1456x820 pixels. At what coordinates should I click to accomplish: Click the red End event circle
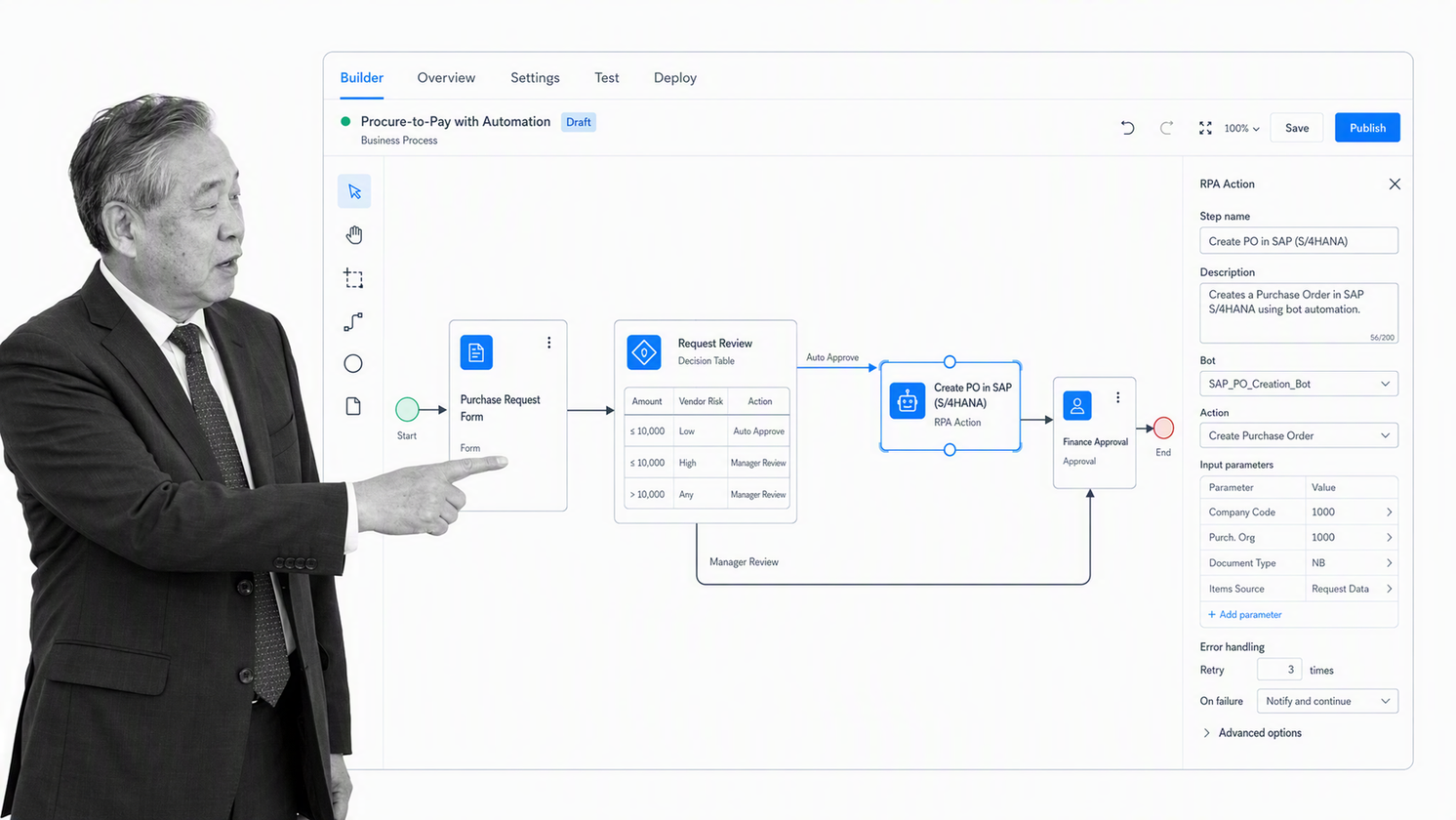coord(1163,428)
